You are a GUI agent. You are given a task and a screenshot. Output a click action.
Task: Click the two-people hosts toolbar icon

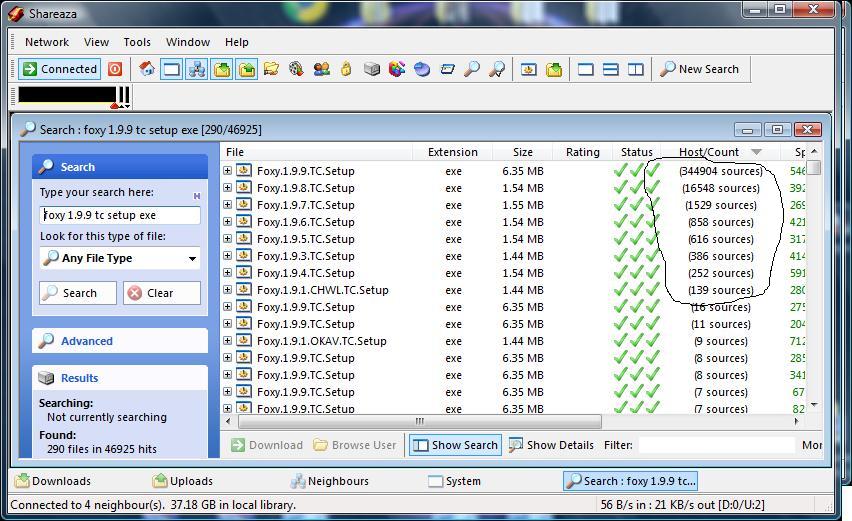coord(321,69)
